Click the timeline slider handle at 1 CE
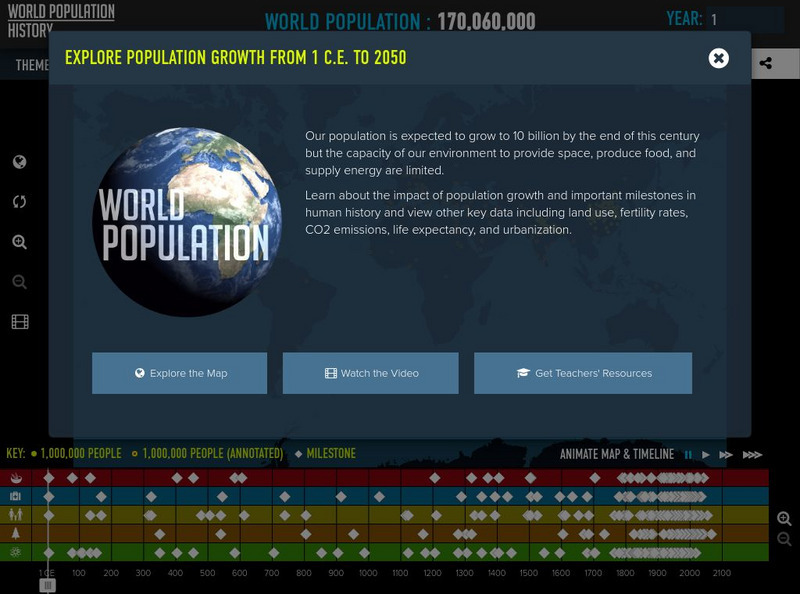This screenshot has width=800, height=594. pyautogui.click(x=47, y=585)
